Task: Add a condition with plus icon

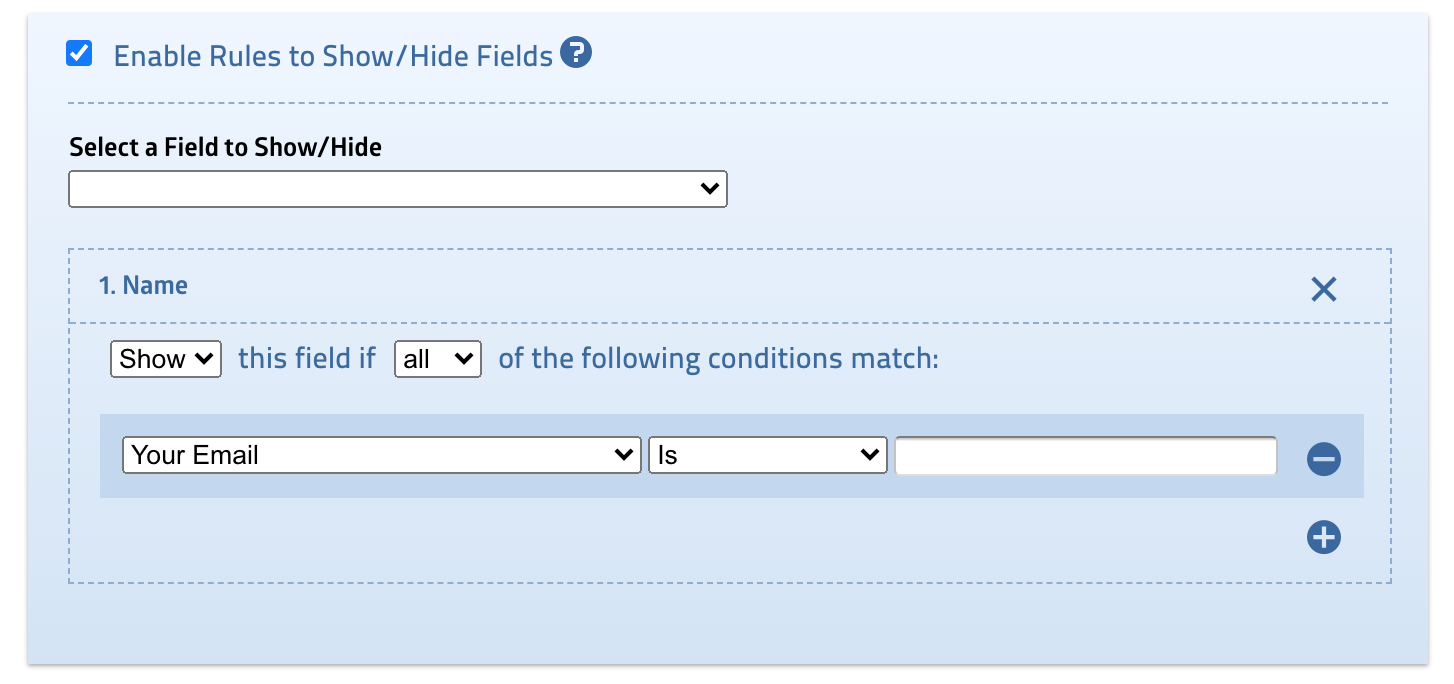Action: point(1323,538)
